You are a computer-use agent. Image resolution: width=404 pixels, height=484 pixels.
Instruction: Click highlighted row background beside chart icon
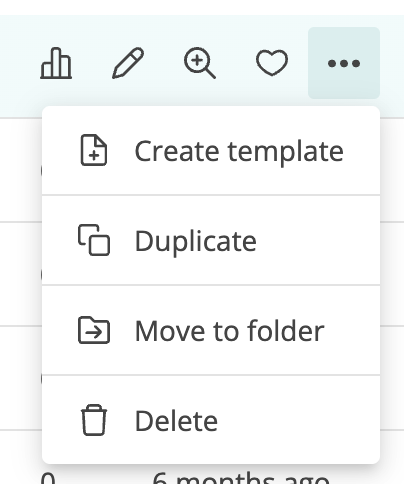(18, 65)
